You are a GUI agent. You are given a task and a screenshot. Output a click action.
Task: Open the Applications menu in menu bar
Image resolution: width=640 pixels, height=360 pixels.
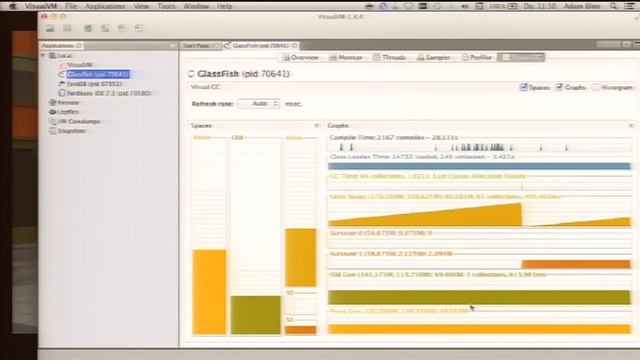pos(105,6)
